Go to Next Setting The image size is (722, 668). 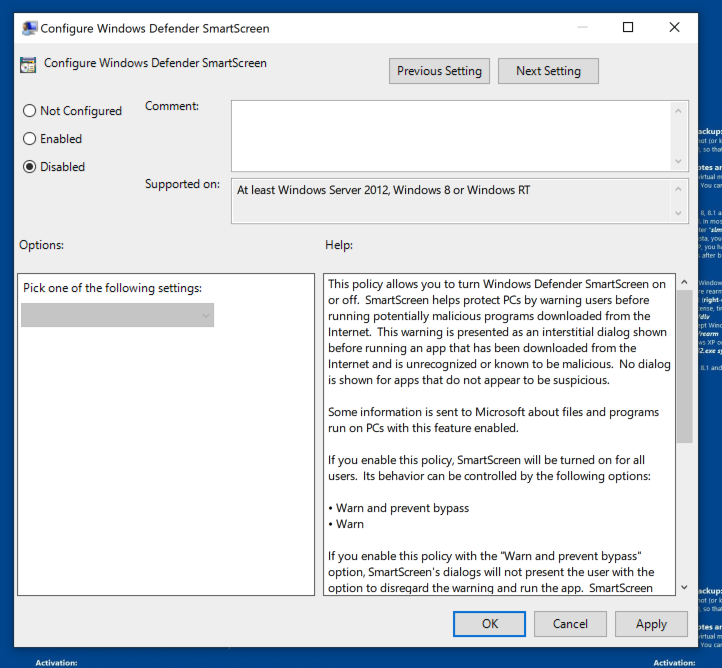(x=548, y=71)
